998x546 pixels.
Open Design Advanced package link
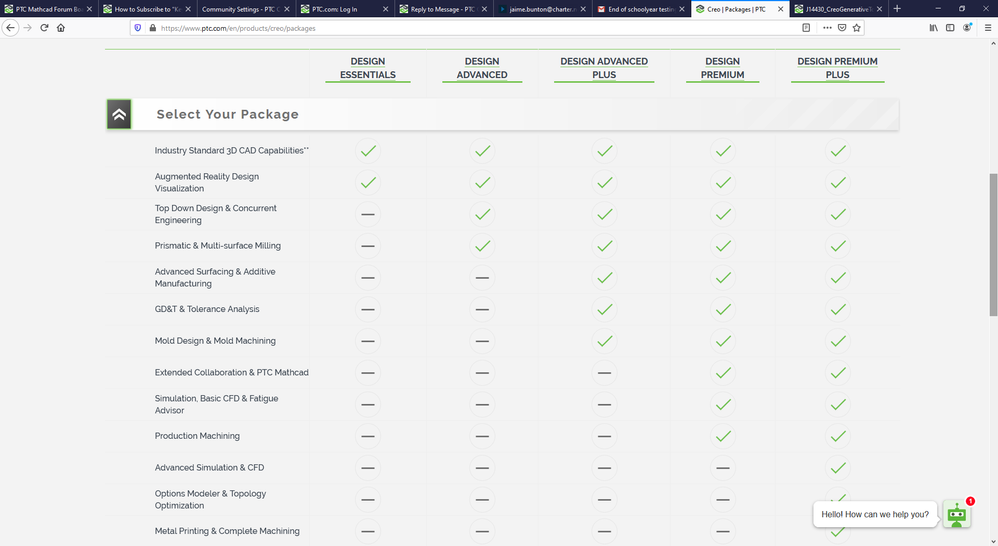click(x=482, y=68)
